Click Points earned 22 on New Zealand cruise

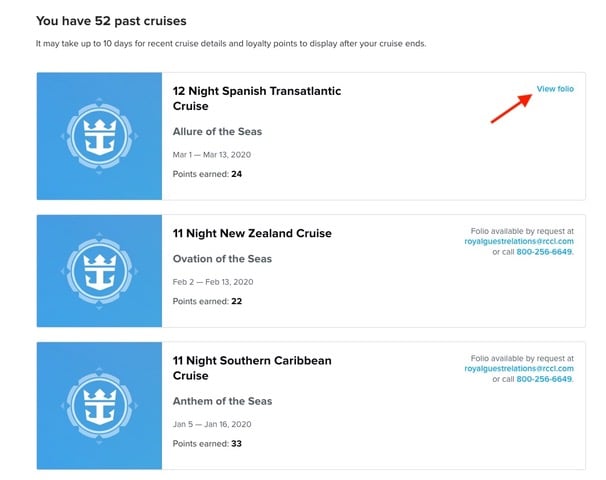tap(207, 301)
